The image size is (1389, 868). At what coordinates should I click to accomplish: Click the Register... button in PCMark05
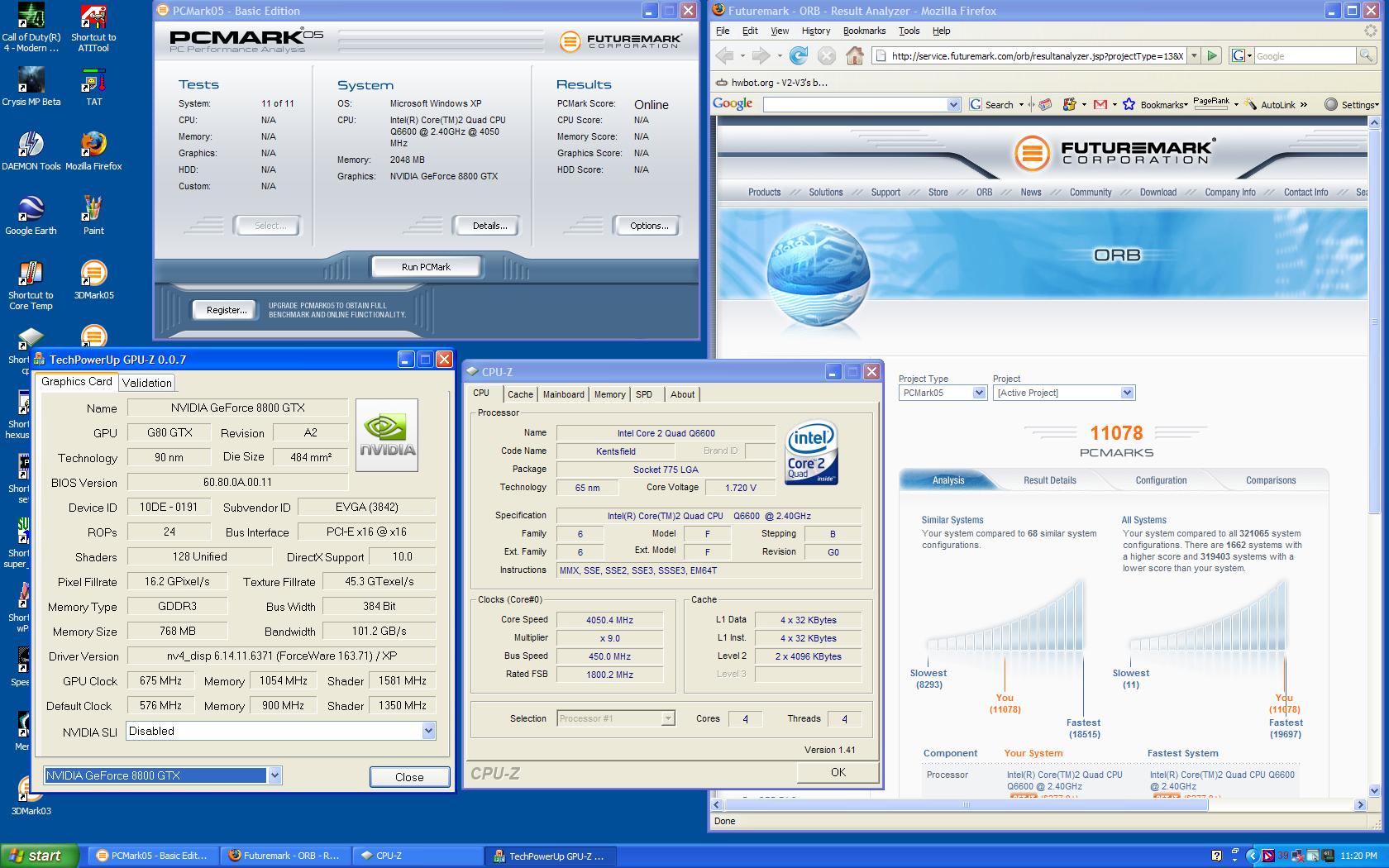[x=227, y=310]
